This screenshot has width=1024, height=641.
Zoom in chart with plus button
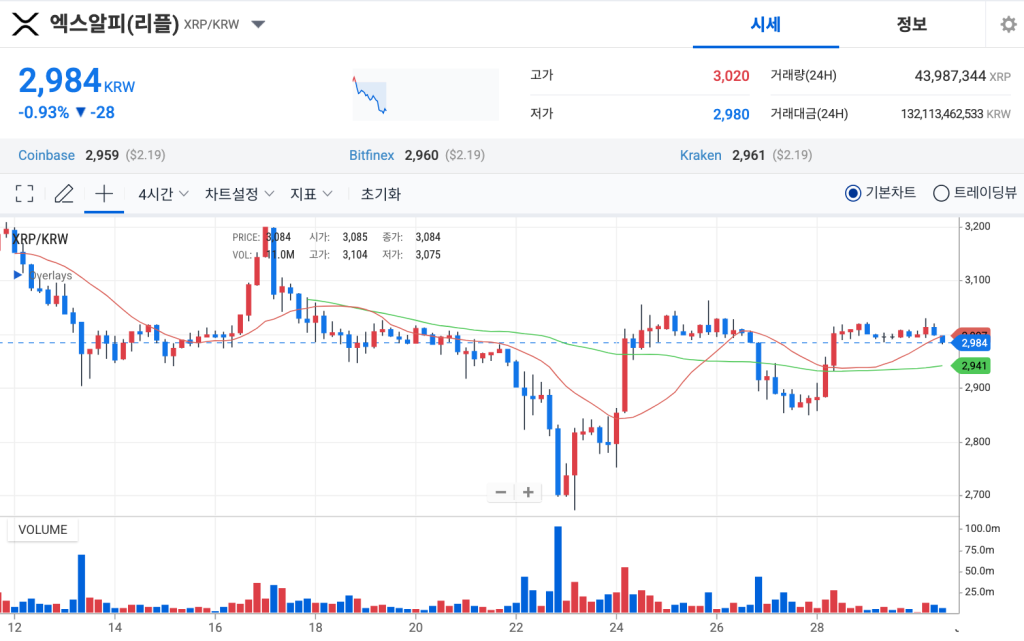tap(528, 492)
